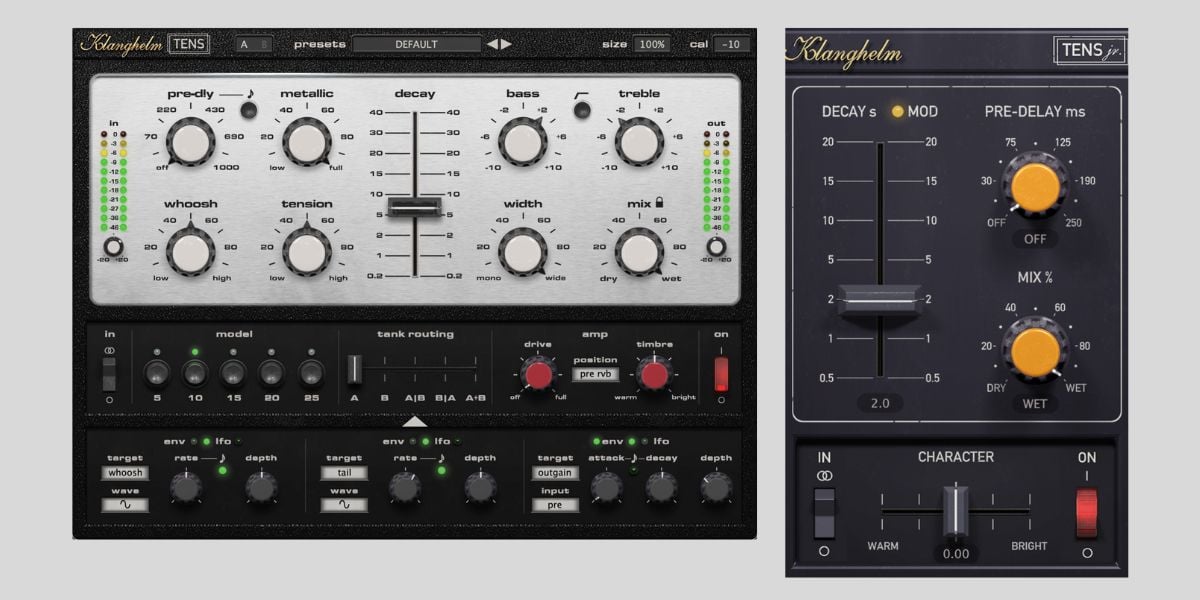Click the bass knob

[x=523, y=141]
